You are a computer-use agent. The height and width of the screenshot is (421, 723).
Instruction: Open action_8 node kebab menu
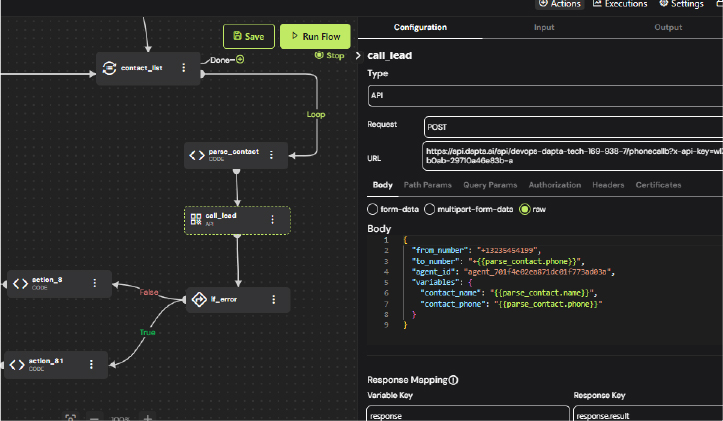coord(93,283)
